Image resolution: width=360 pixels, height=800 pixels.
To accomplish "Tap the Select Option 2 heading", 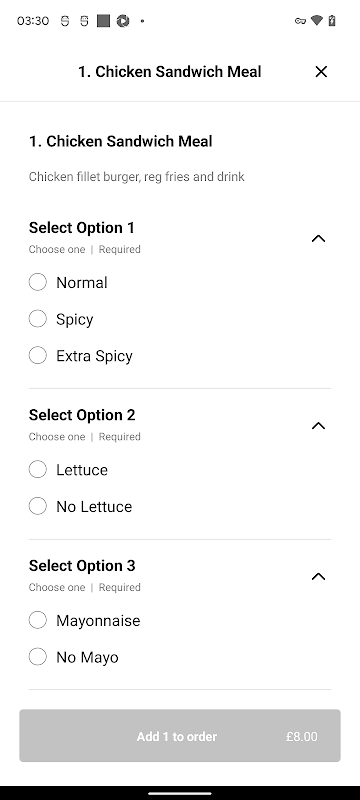I will 82,415.
